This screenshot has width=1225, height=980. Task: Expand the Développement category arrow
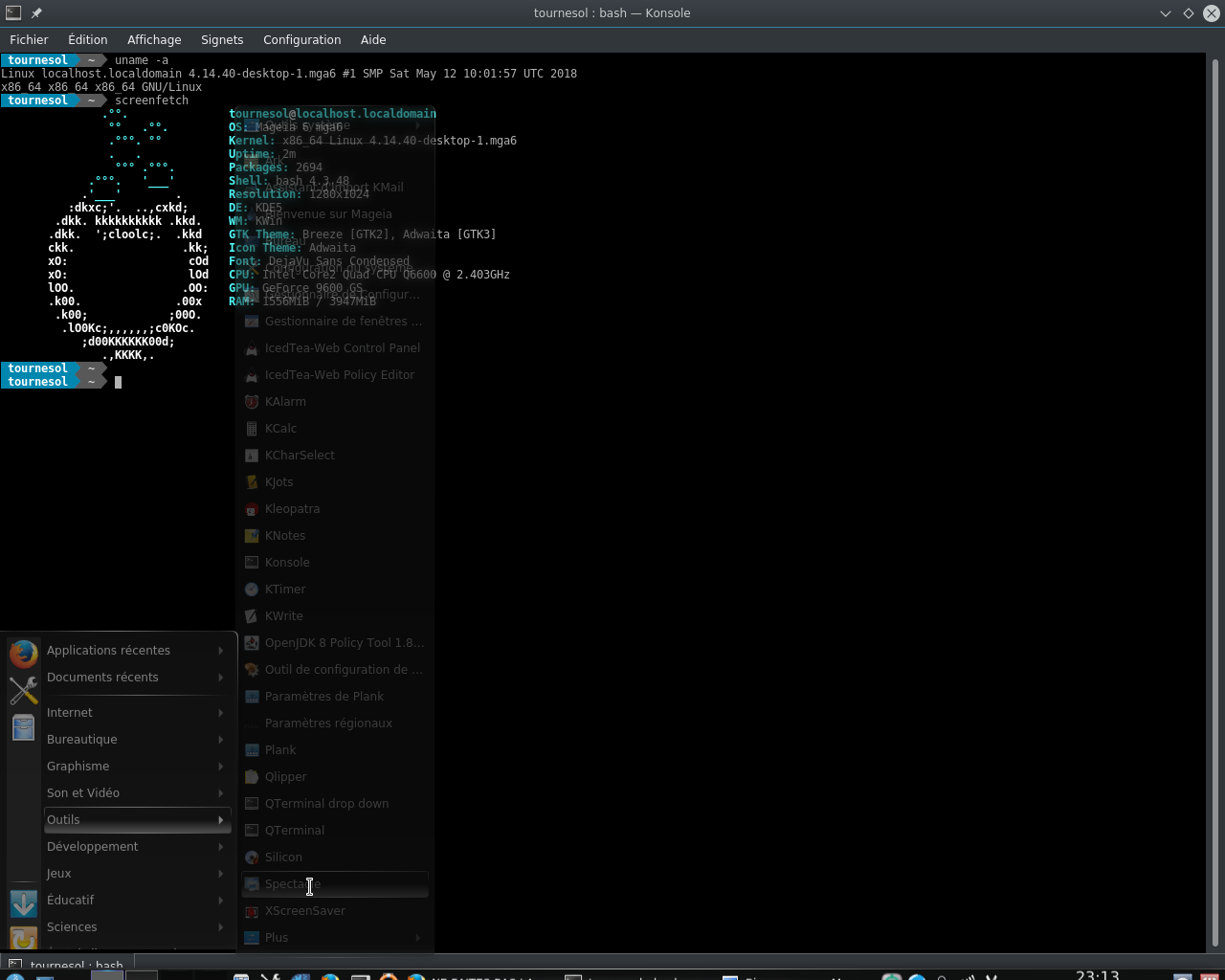(x=221, y=847)
